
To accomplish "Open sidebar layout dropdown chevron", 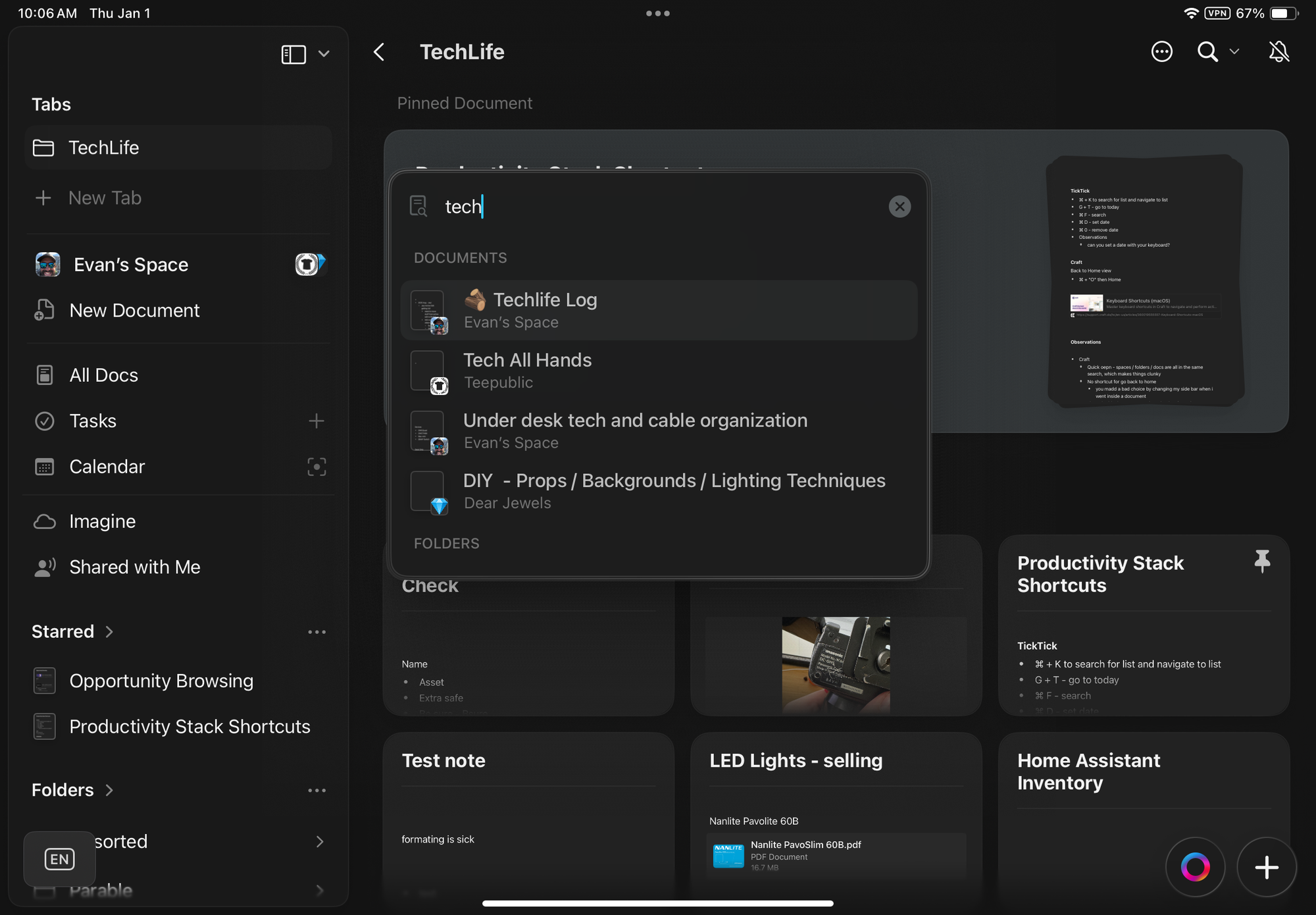I will 324,54.
